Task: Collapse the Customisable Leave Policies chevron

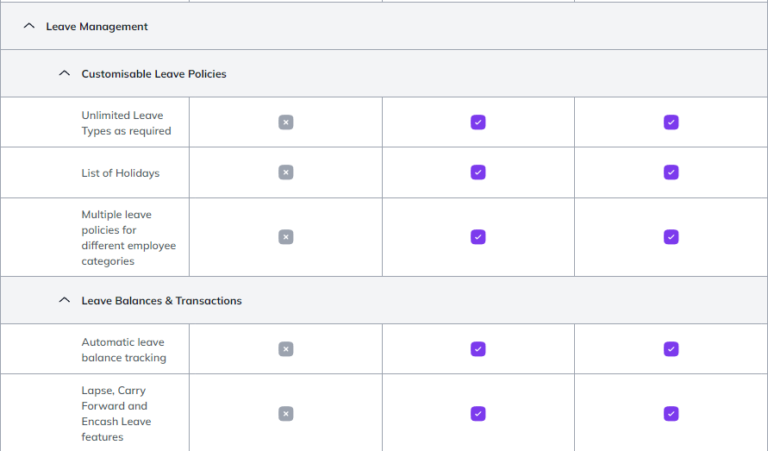Action: 64,73
